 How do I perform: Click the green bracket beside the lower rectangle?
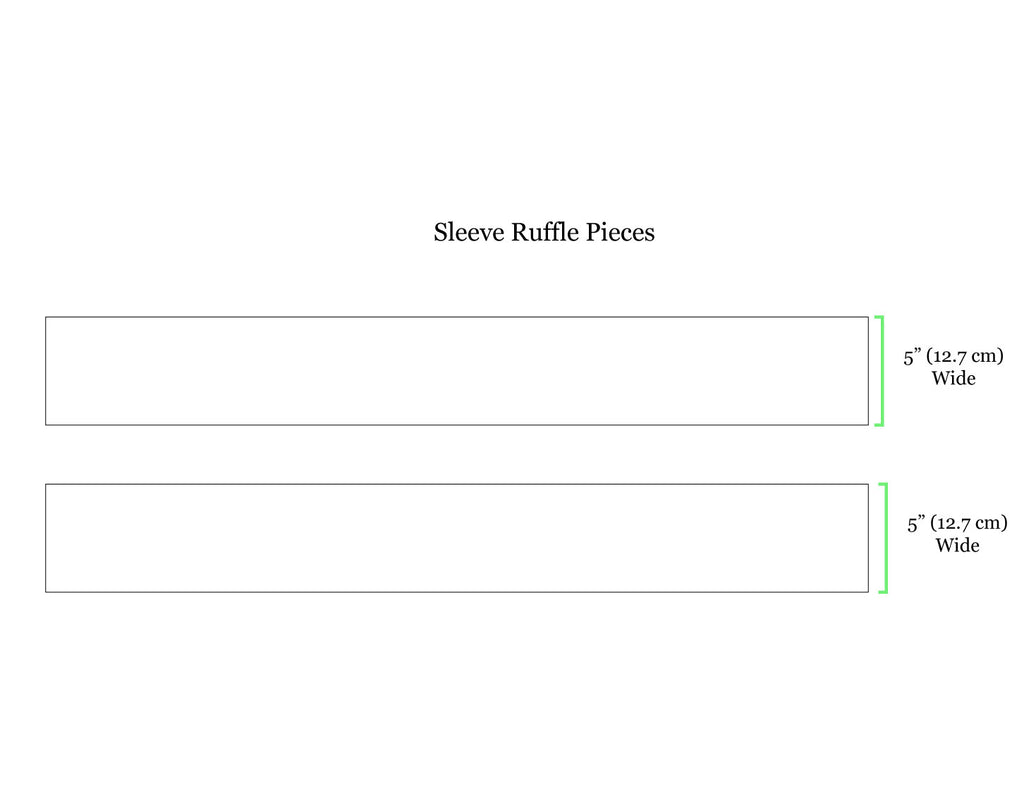point(885,538)
